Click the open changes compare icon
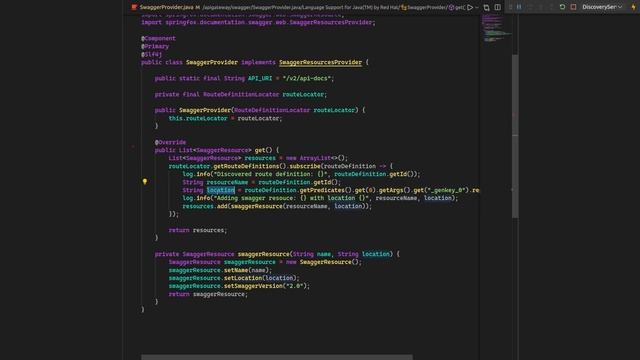Screen dimensions: 640x360 pyautogui.click(x=487, y=7)
